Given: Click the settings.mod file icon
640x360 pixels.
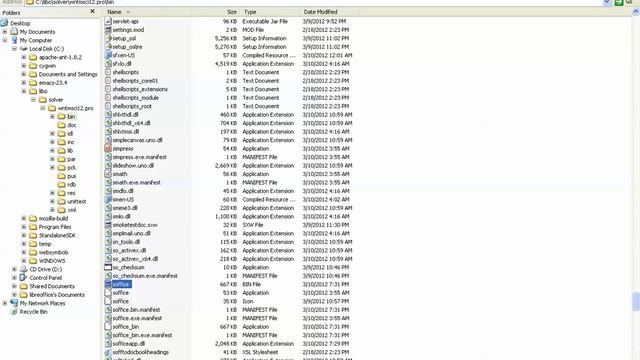Looking at the screenshot, I should pyautogui.click(x=108, y=30).
